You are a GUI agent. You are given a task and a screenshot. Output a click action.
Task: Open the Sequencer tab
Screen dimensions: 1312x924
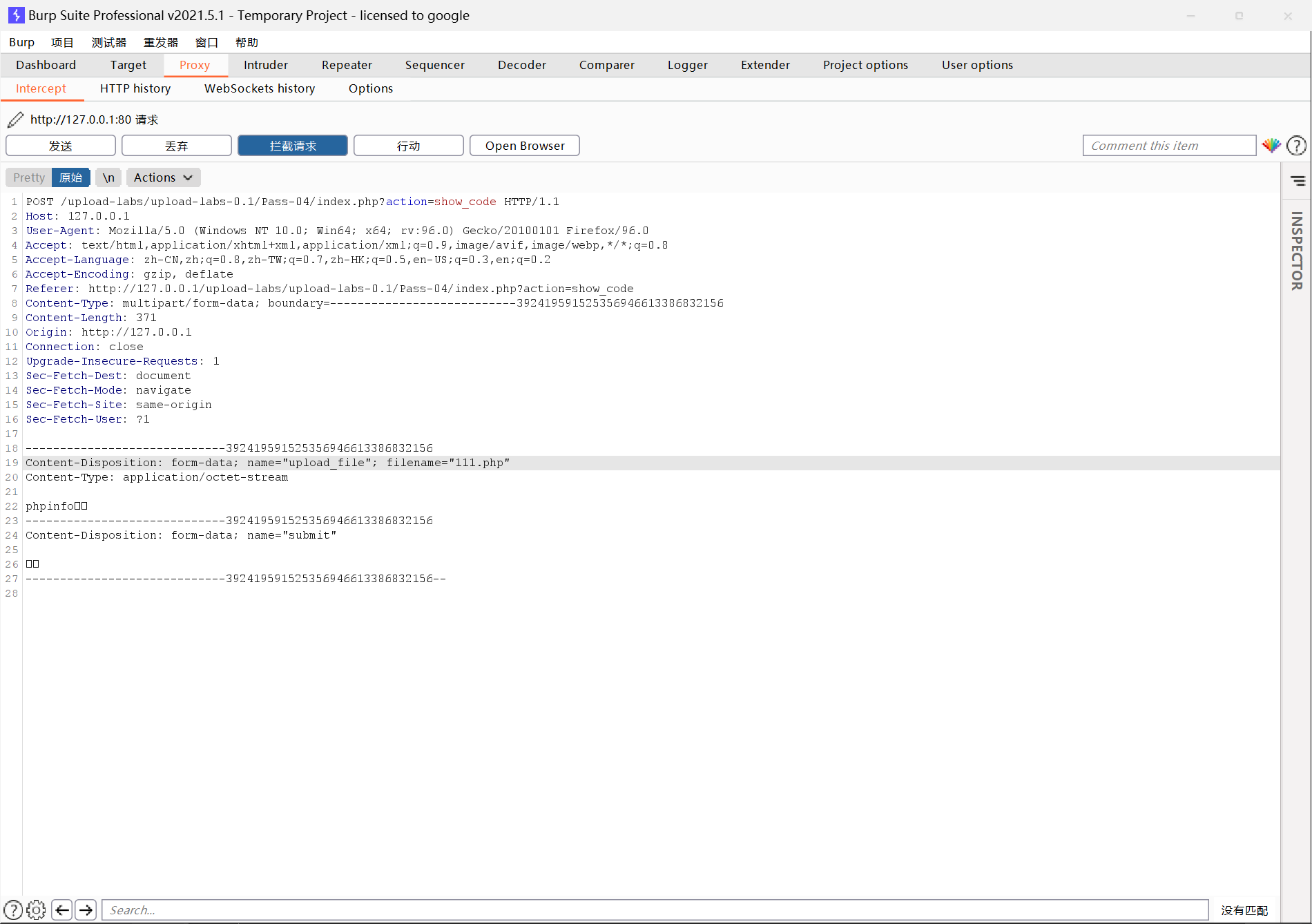pyautogui.click(x=435, y=65)
